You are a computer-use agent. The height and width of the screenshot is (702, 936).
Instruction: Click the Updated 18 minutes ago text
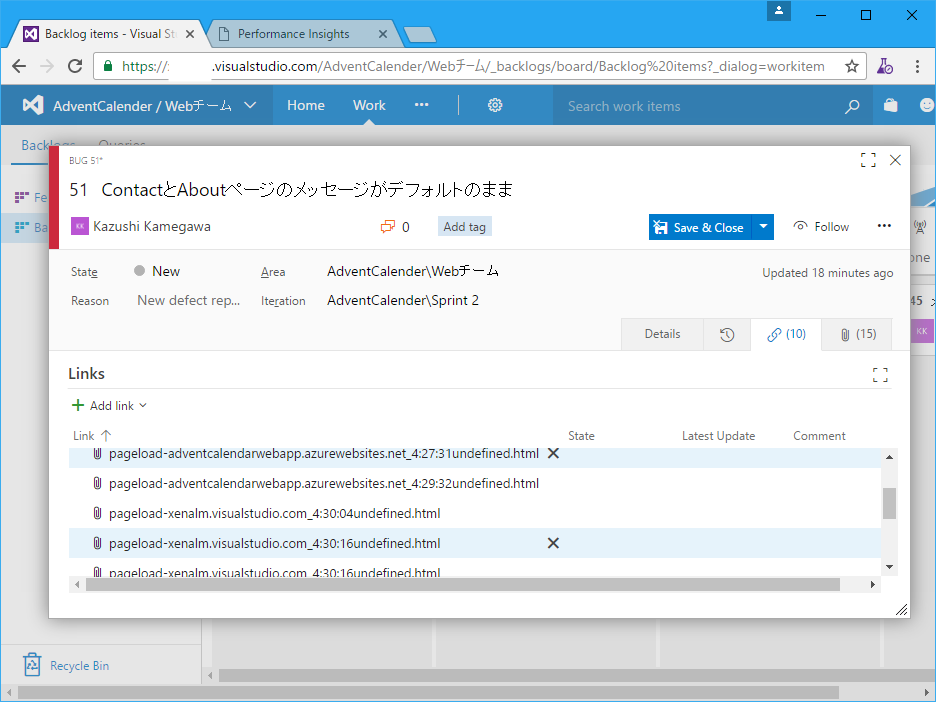tap(827, 273)
